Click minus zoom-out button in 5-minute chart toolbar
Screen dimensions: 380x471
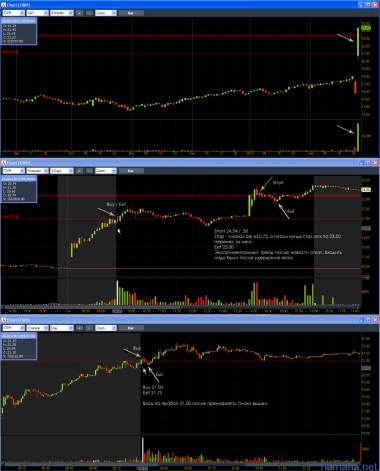point(89,171)
